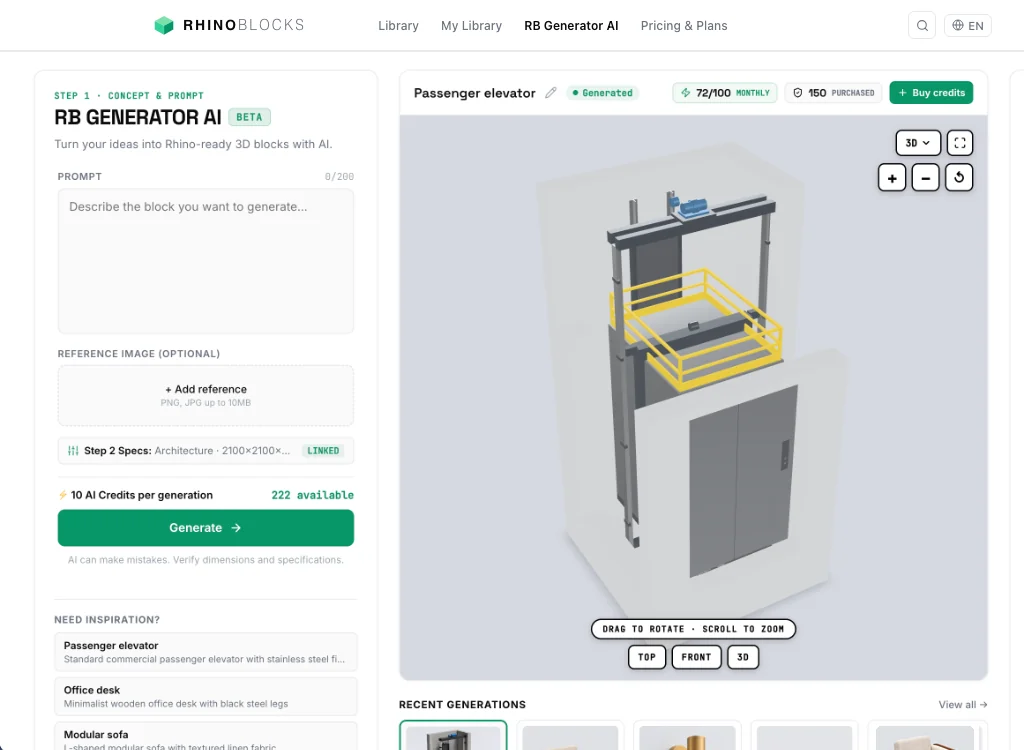Image resolution: width=1024 pixels, height=750 pixels.
Task: Select the third recent generation thumbnail
Action: pyautogui.click(x=687, y=736)
